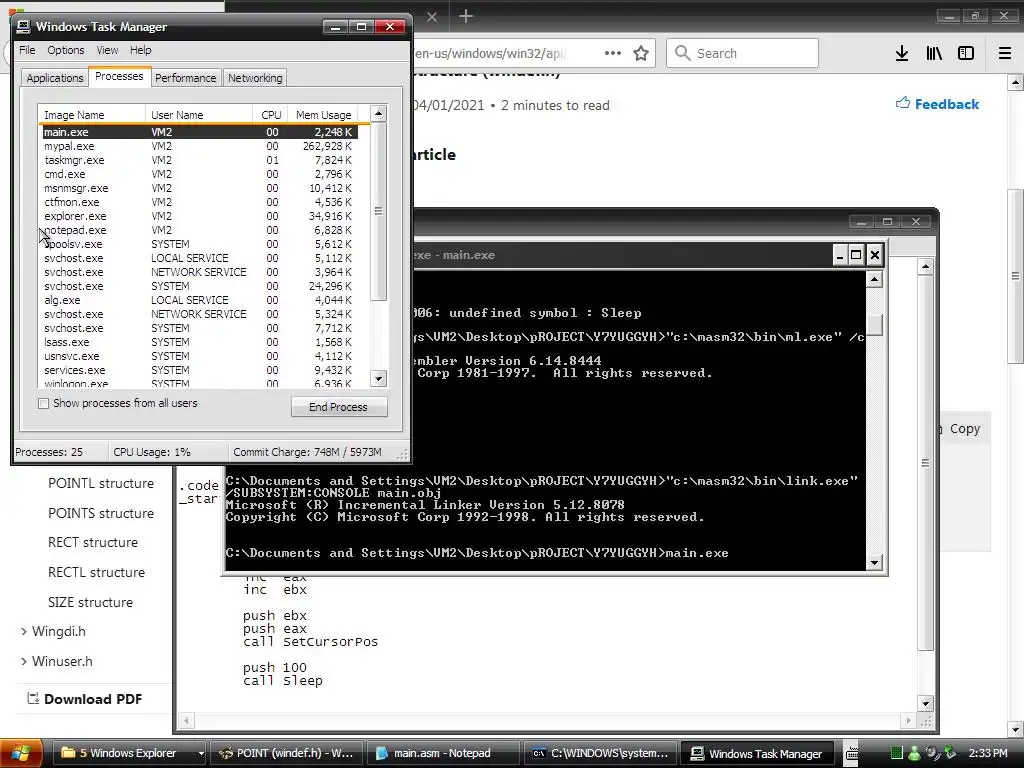Click the 2:33 PM taskbar clock

987,754
